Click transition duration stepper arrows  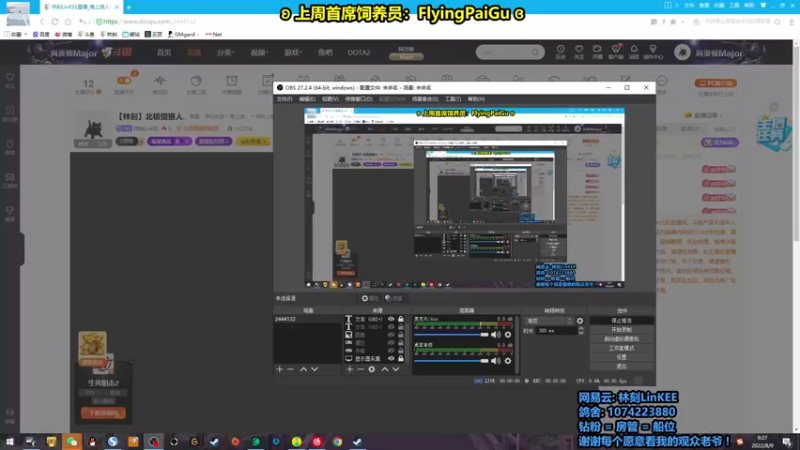pos(581,331)
